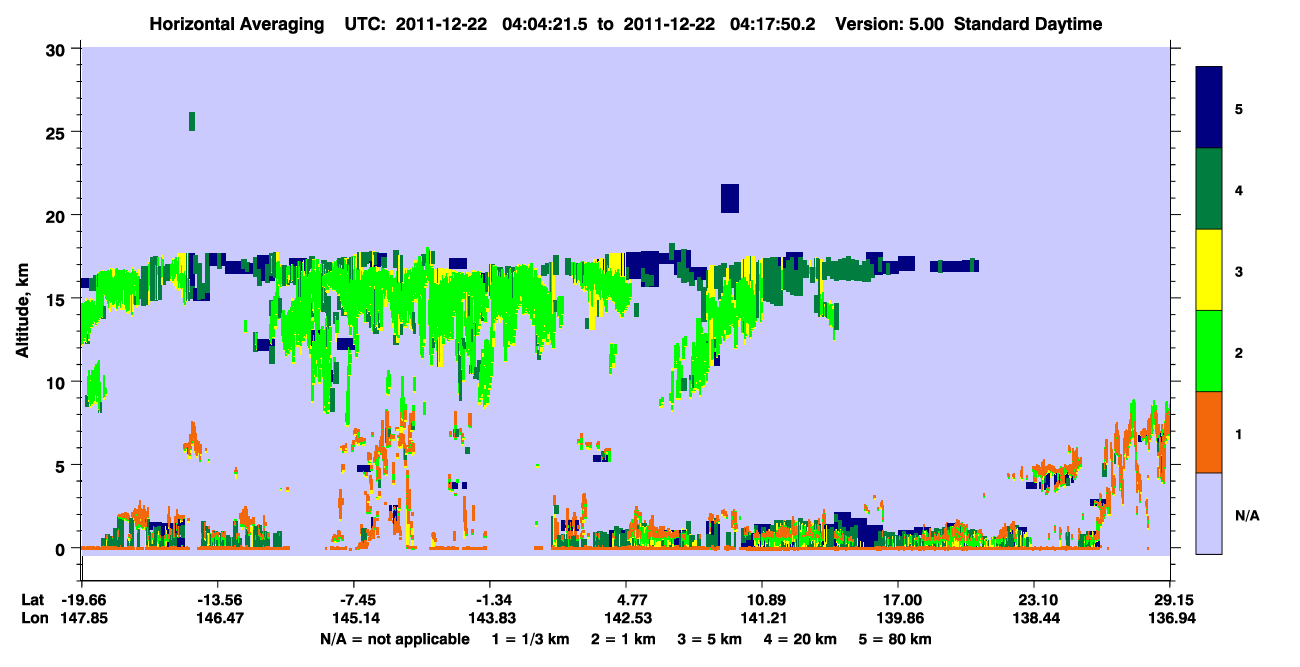Click the y-axis tick label 25
This screenshot has width=1300, height=667.
[x=57, y=132]
